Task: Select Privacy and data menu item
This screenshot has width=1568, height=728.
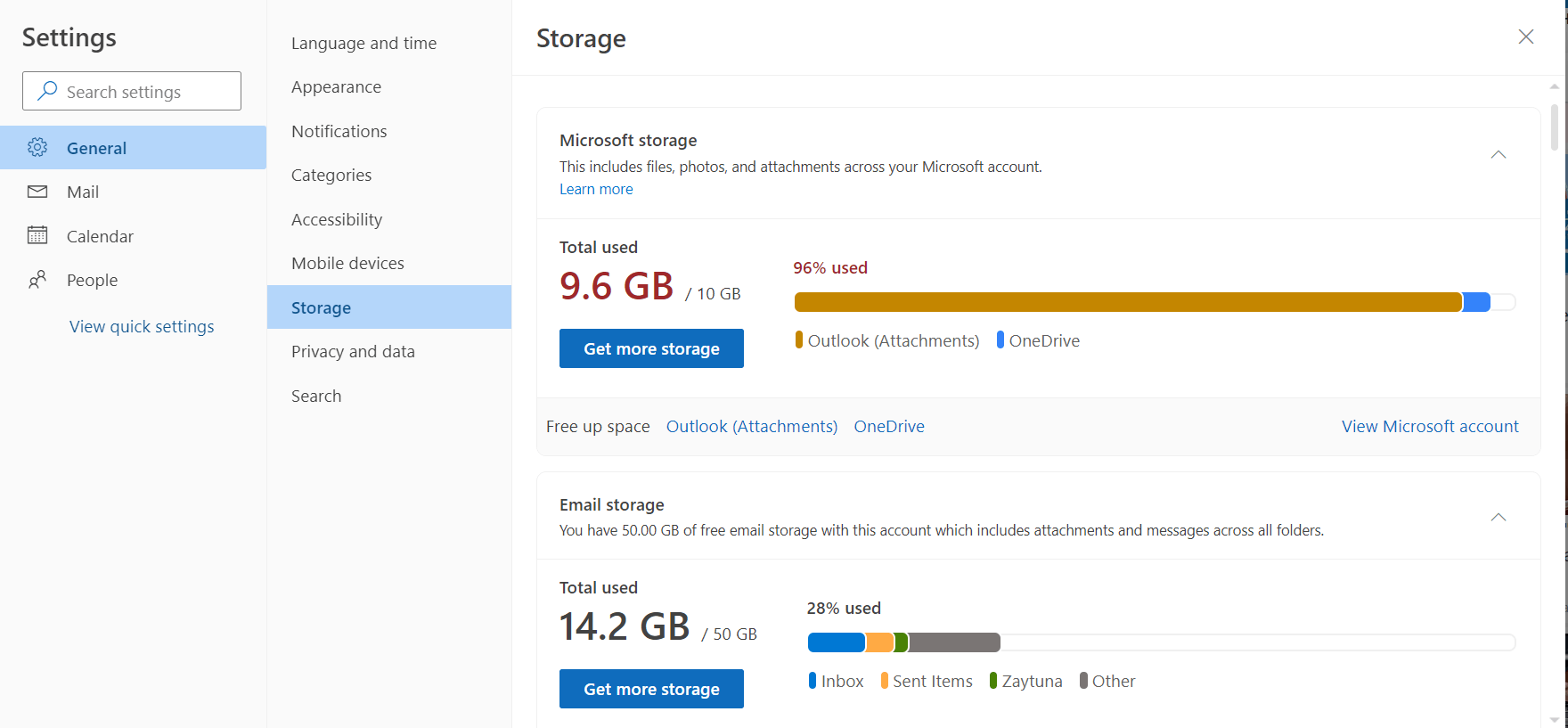Action: pos(353,352)
